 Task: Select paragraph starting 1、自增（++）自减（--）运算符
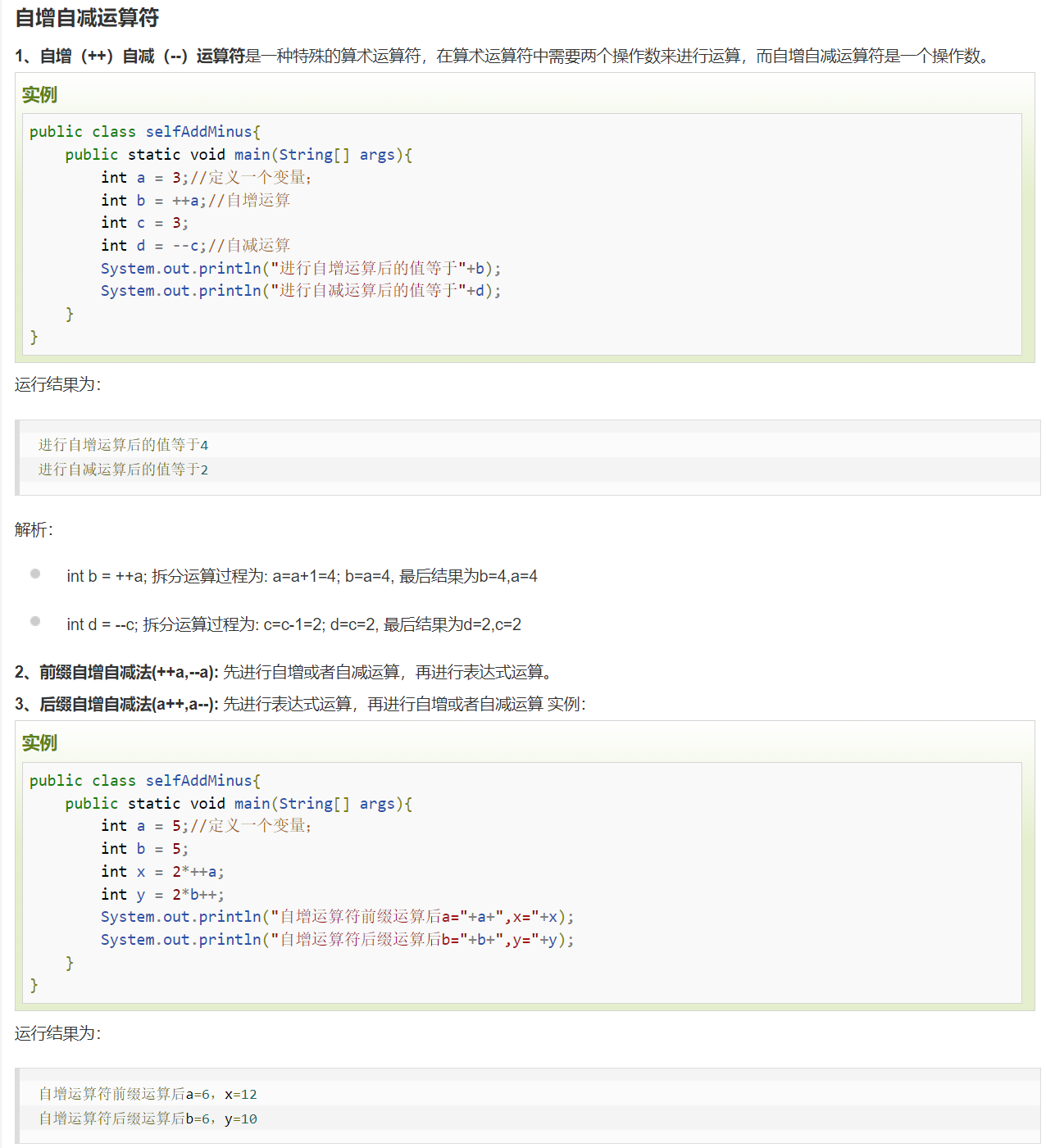[x=504, y=56]
